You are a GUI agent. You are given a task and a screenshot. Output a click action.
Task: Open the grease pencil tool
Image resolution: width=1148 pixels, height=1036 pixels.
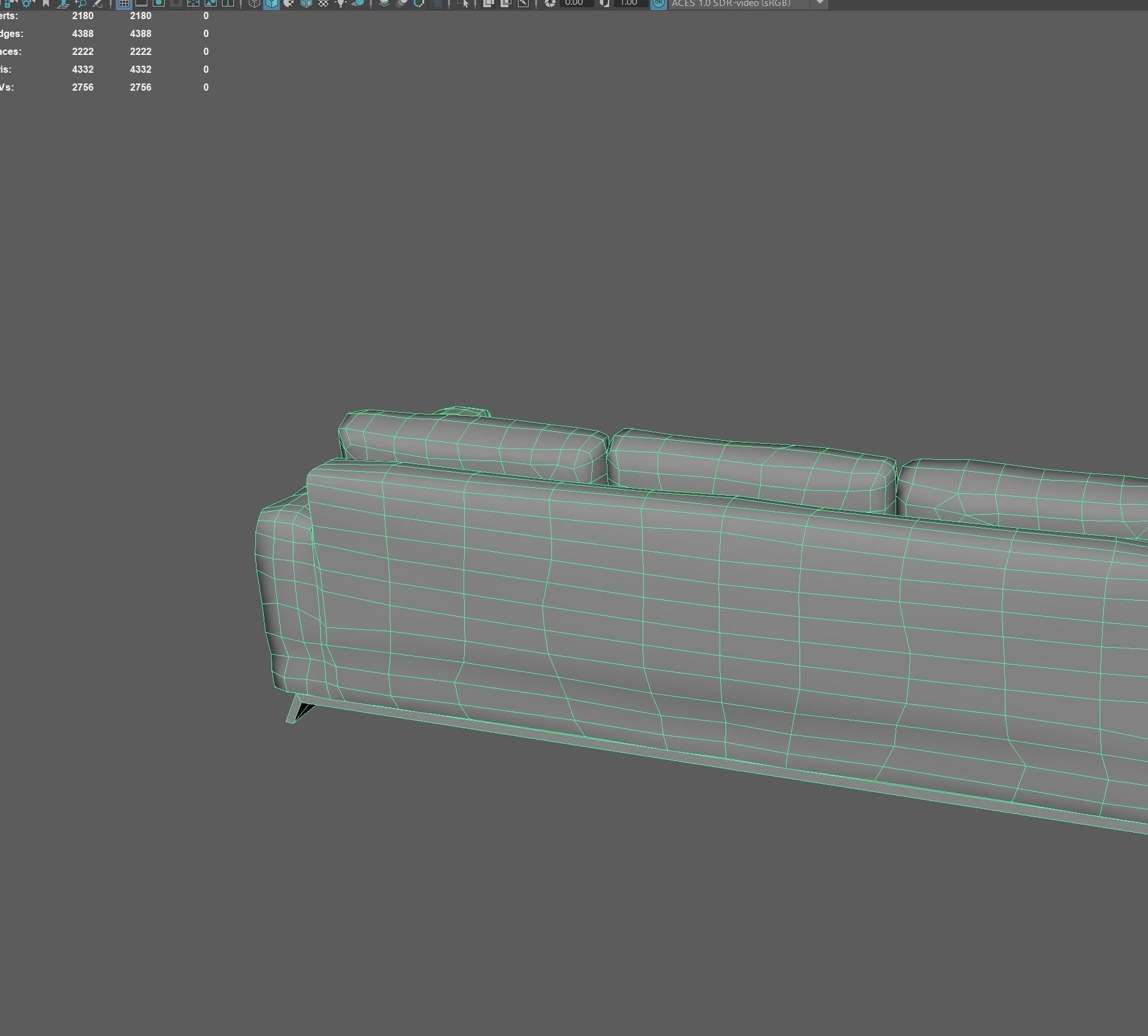click(x=98, y=3)
